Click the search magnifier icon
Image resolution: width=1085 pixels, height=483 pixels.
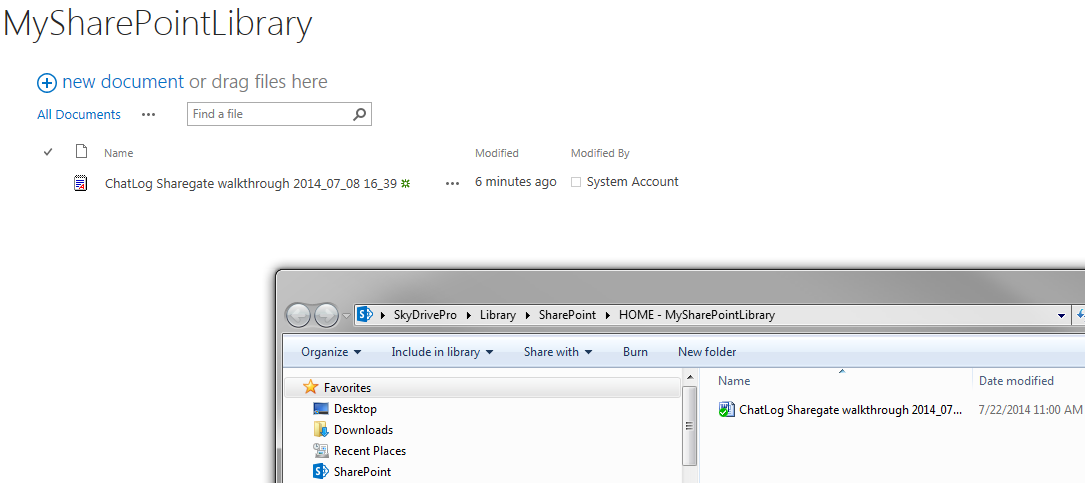[360, 114]
